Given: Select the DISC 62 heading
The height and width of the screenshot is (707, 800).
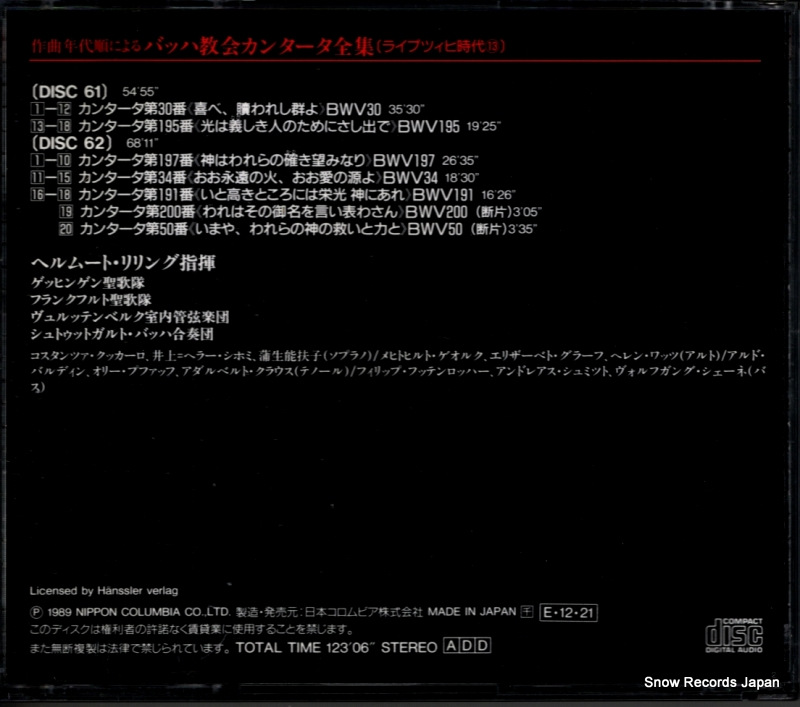Looking at the screenshot, I should pyautogui.click(x=72, y=143).
